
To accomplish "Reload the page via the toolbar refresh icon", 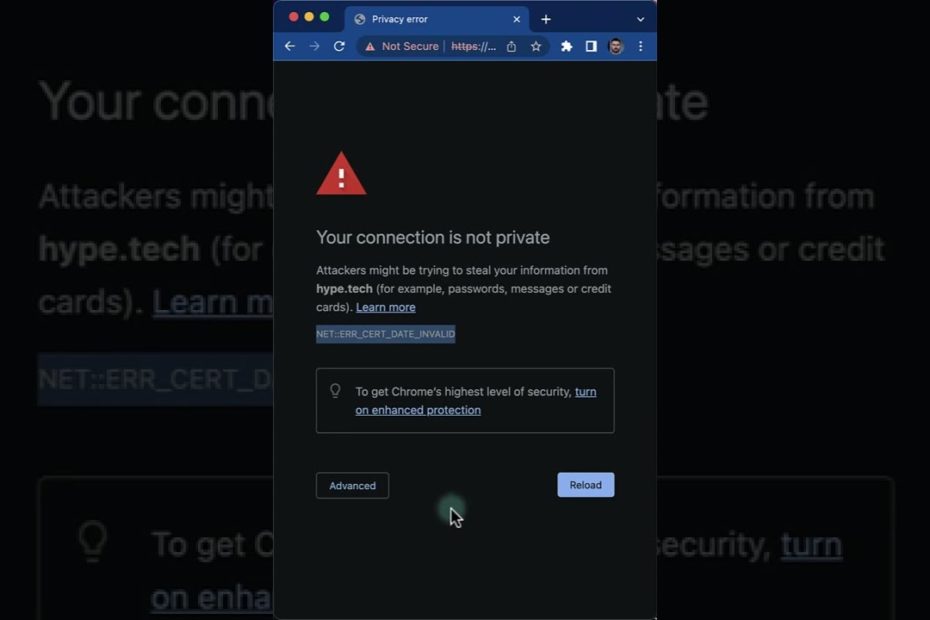I will pos(339,46).
